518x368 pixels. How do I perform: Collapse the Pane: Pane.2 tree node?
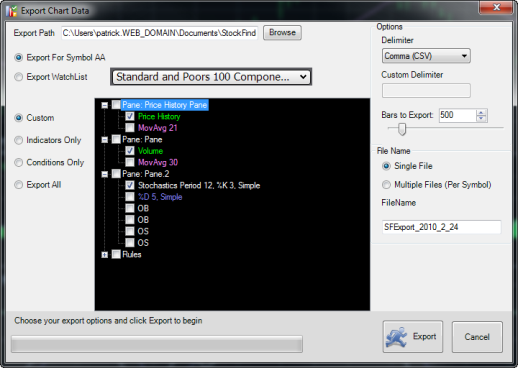pos(105,174)
